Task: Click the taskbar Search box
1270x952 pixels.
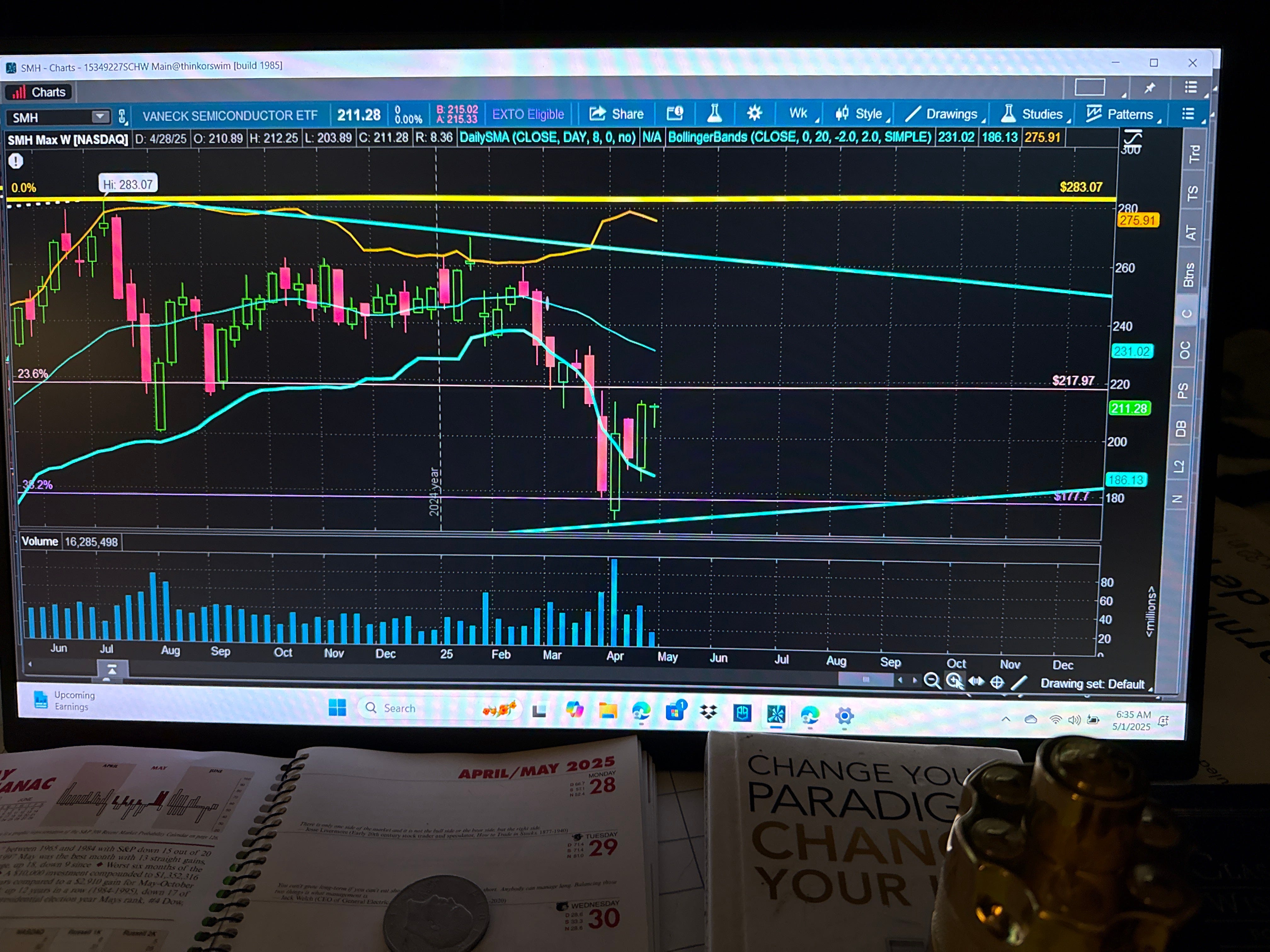Action: coord(439,709)
